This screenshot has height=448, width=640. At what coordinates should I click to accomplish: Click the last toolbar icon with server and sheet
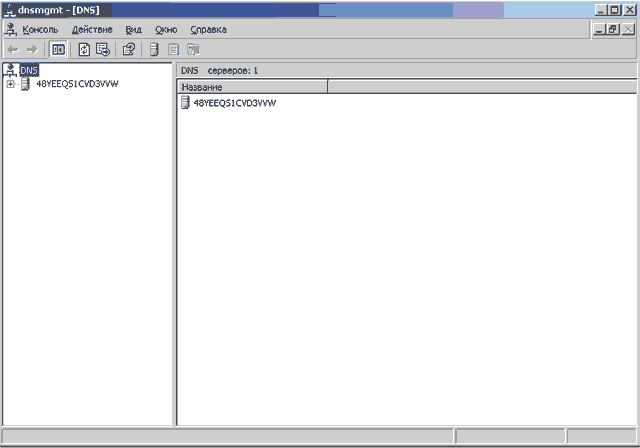(193, 50)
